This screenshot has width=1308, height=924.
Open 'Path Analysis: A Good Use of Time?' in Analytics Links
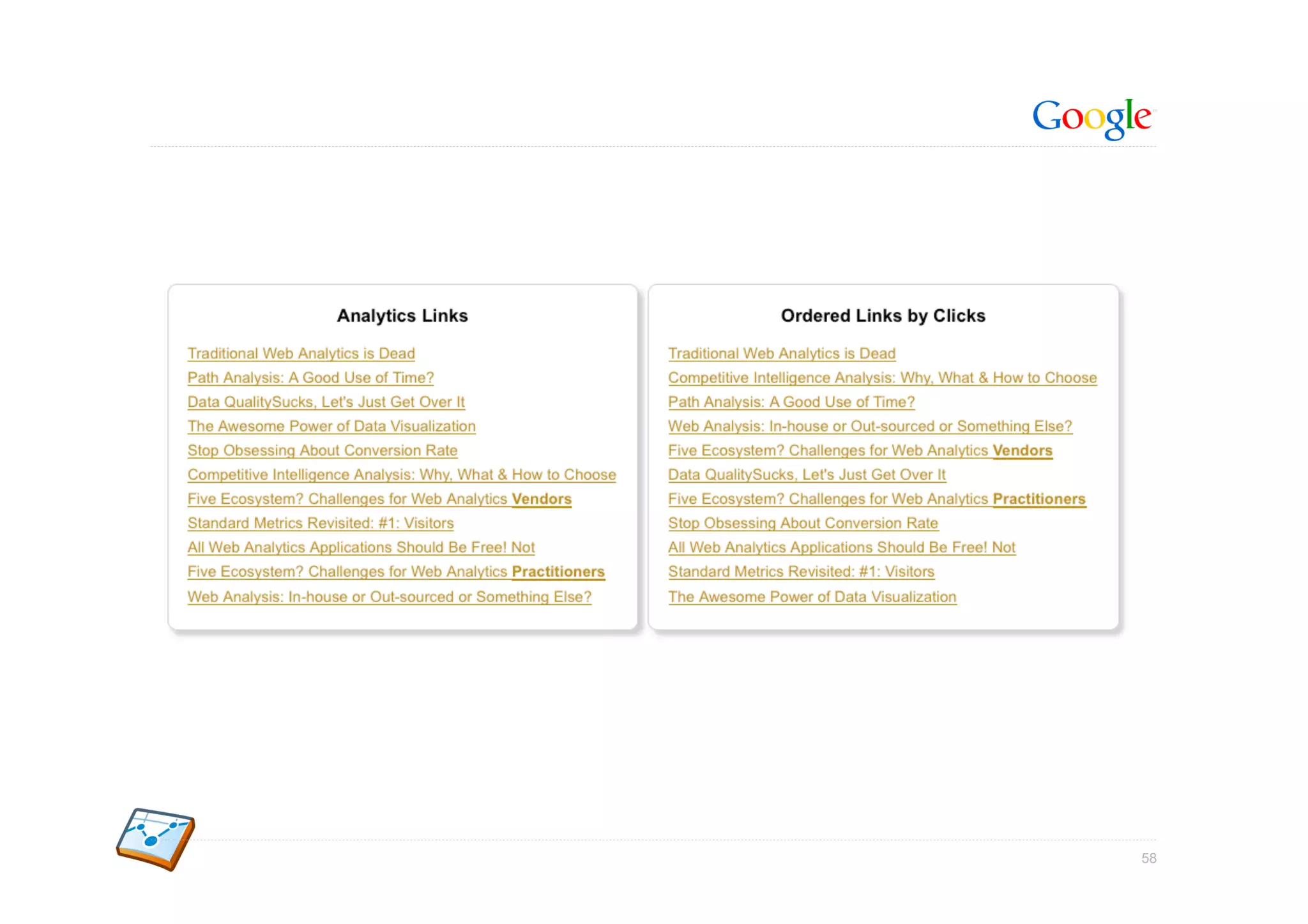tap(310, 377)
